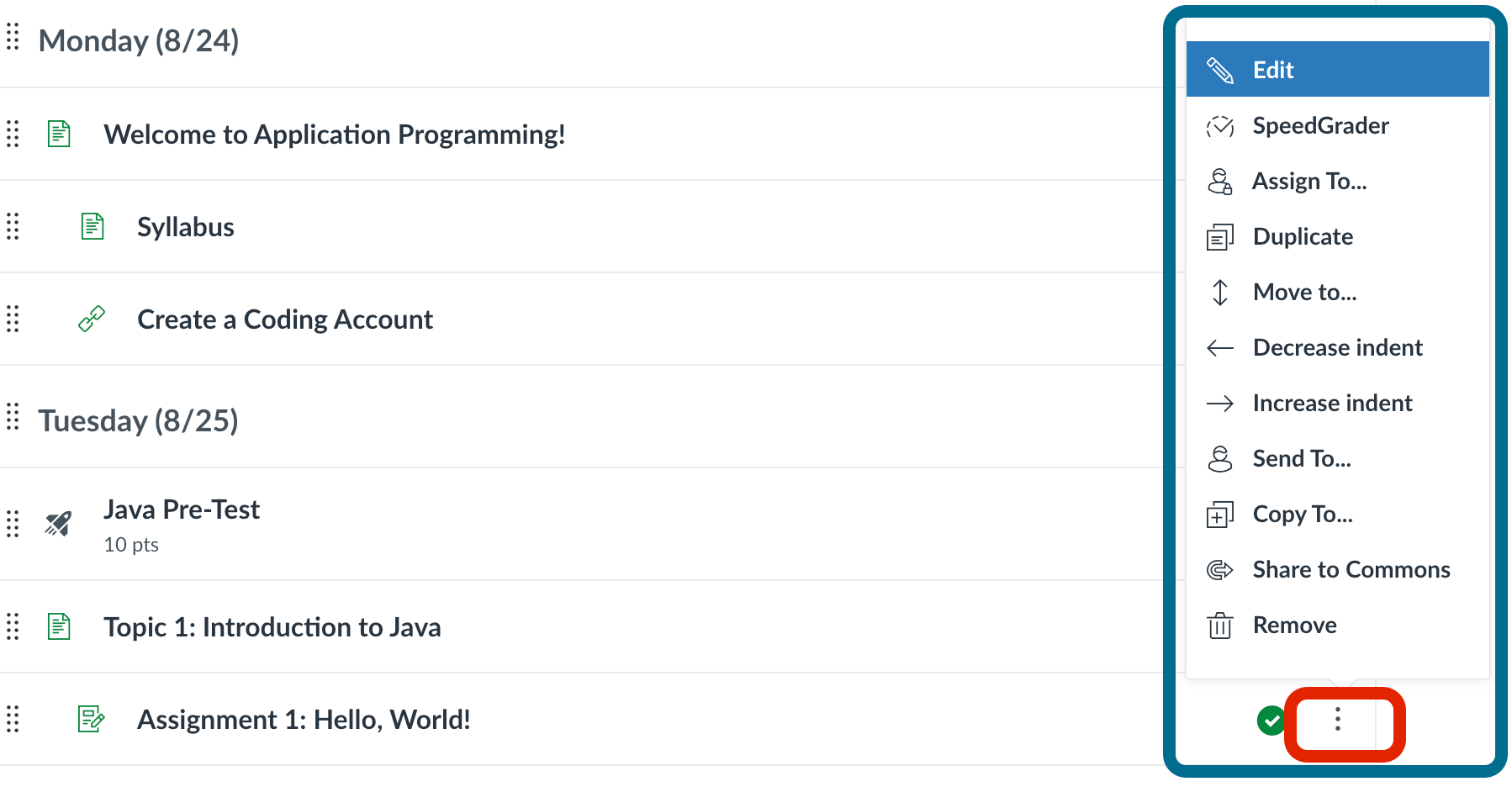Click the Duplicate pages icon
The height and width of the screenshot is (792, 1512).
click(x=1219, y=237)
